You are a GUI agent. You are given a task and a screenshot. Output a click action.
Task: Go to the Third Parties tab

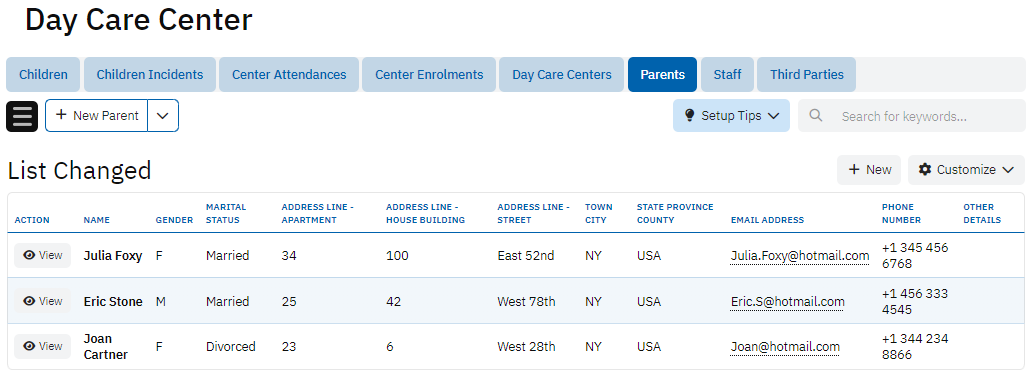pyautogui.click(x=806, y=75)
